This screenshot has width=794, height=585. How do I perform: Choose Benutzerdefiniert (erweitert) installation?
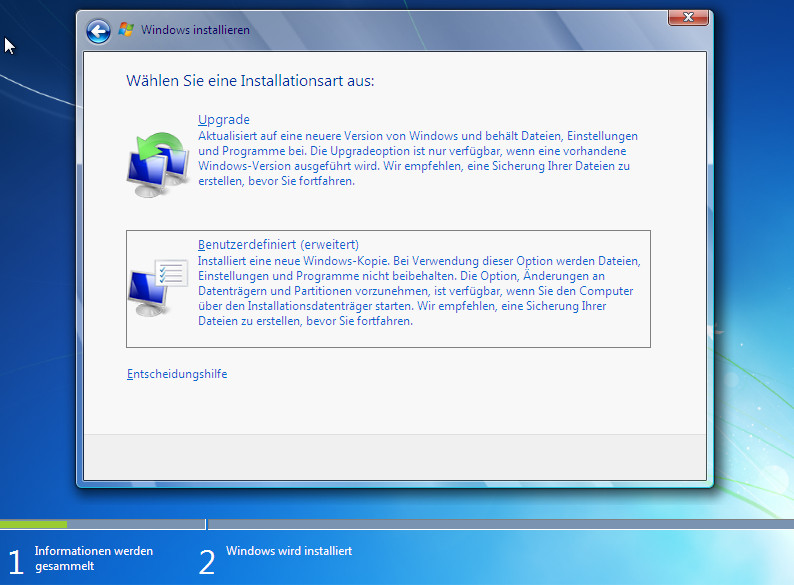[x=278, y=245]
